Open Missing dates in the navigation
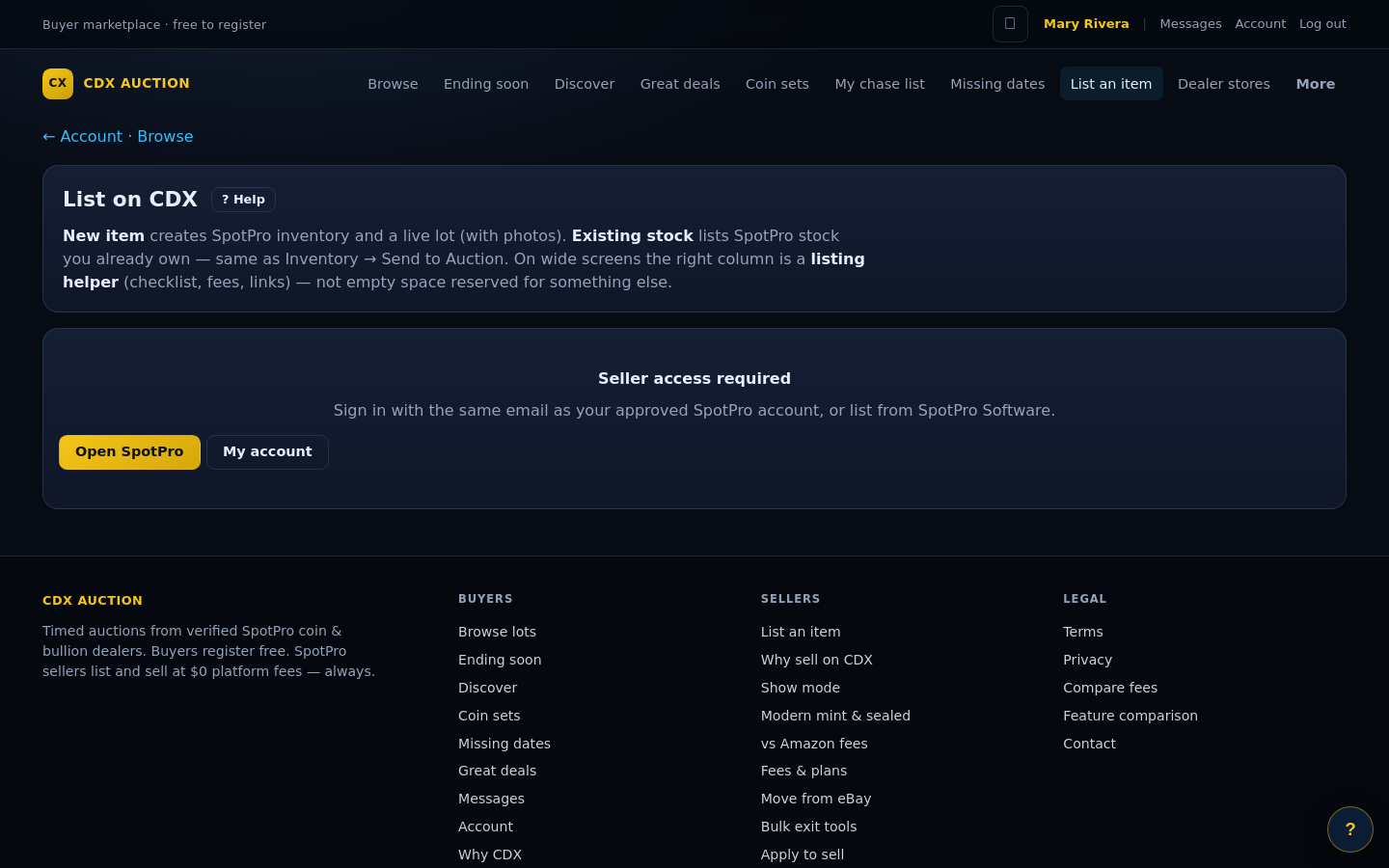 (997, 84)
